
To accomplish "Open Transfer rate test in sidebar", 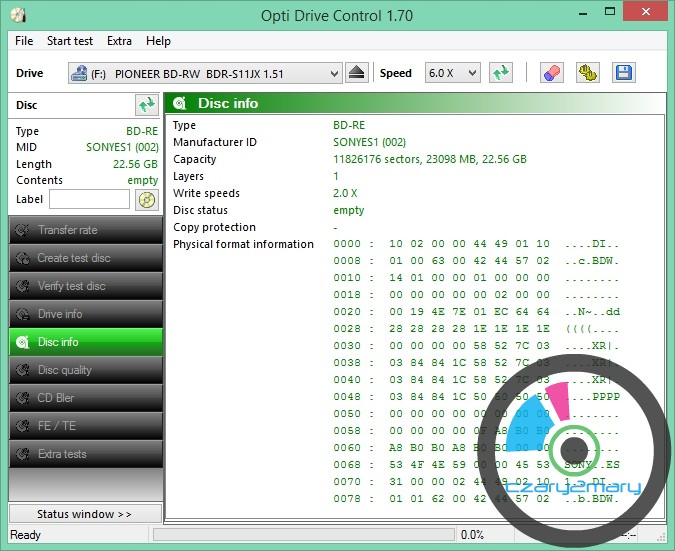I will [85, 230].
